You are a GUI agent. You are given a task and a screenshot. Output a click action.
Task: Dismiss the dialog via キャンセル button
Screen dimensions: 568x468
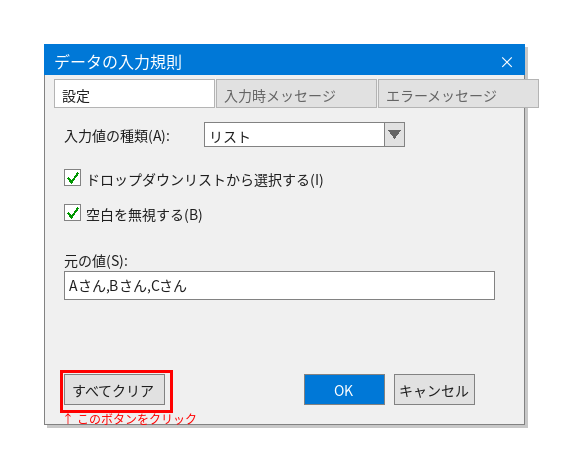(x=434, y=390)
